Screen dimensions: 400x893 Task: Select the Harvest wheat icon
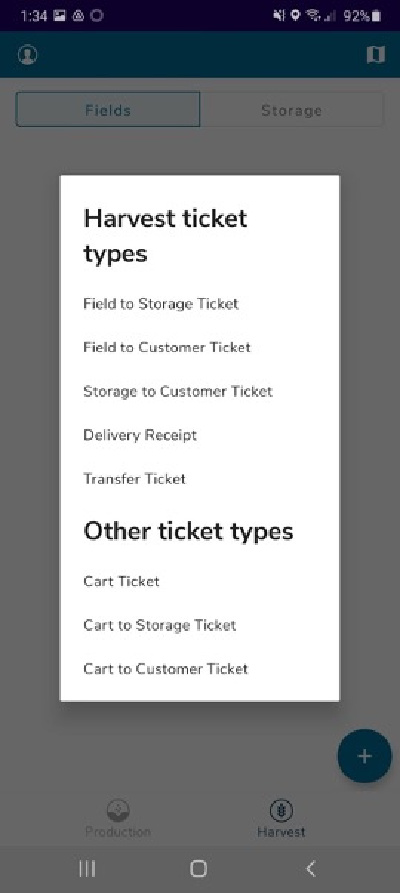coord(281,810)
